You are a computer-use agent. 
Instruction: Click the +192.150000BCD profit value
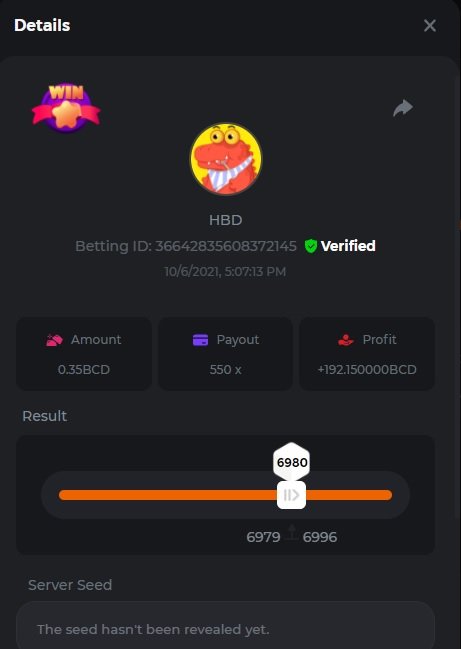point(367,369)
